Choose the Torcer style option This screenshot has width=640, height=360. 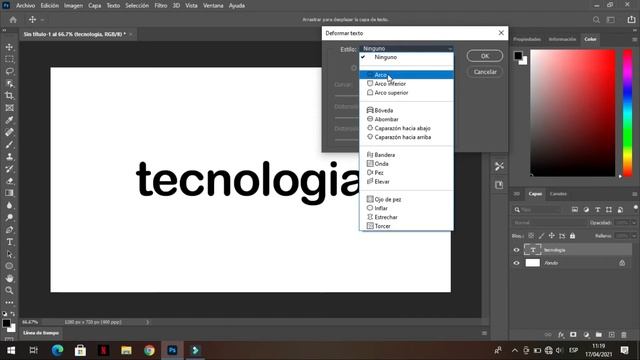(x=407, y=226)
